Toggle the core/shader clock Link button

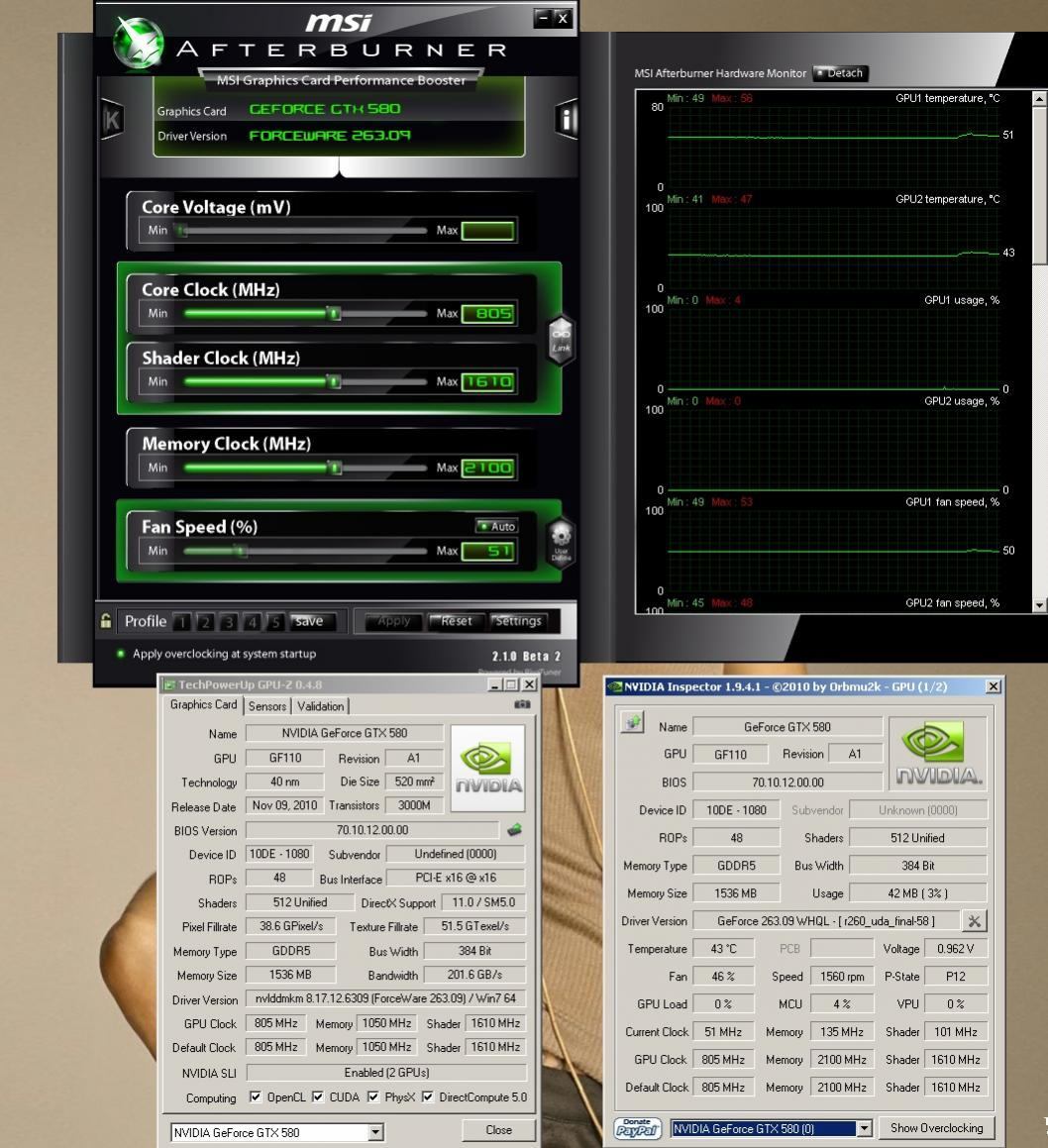[561, 340]
